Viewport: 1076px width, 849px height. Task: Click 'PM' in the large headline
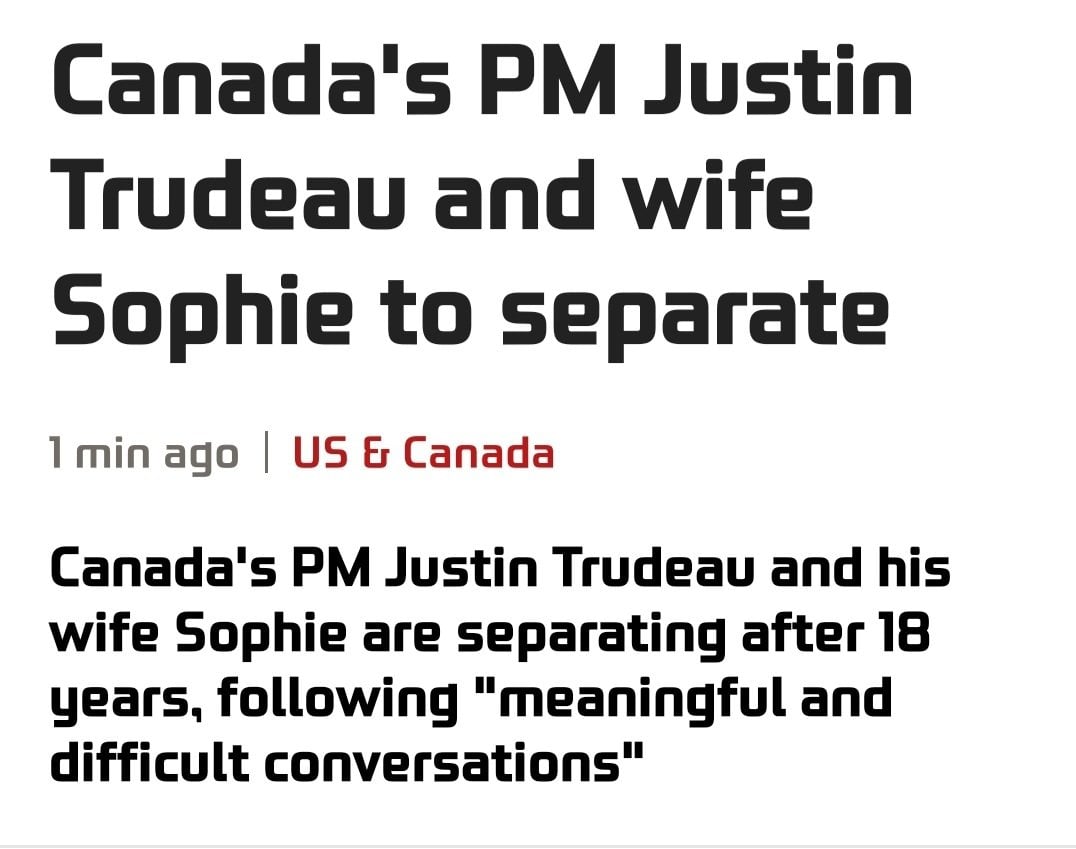tap(548, 79)
